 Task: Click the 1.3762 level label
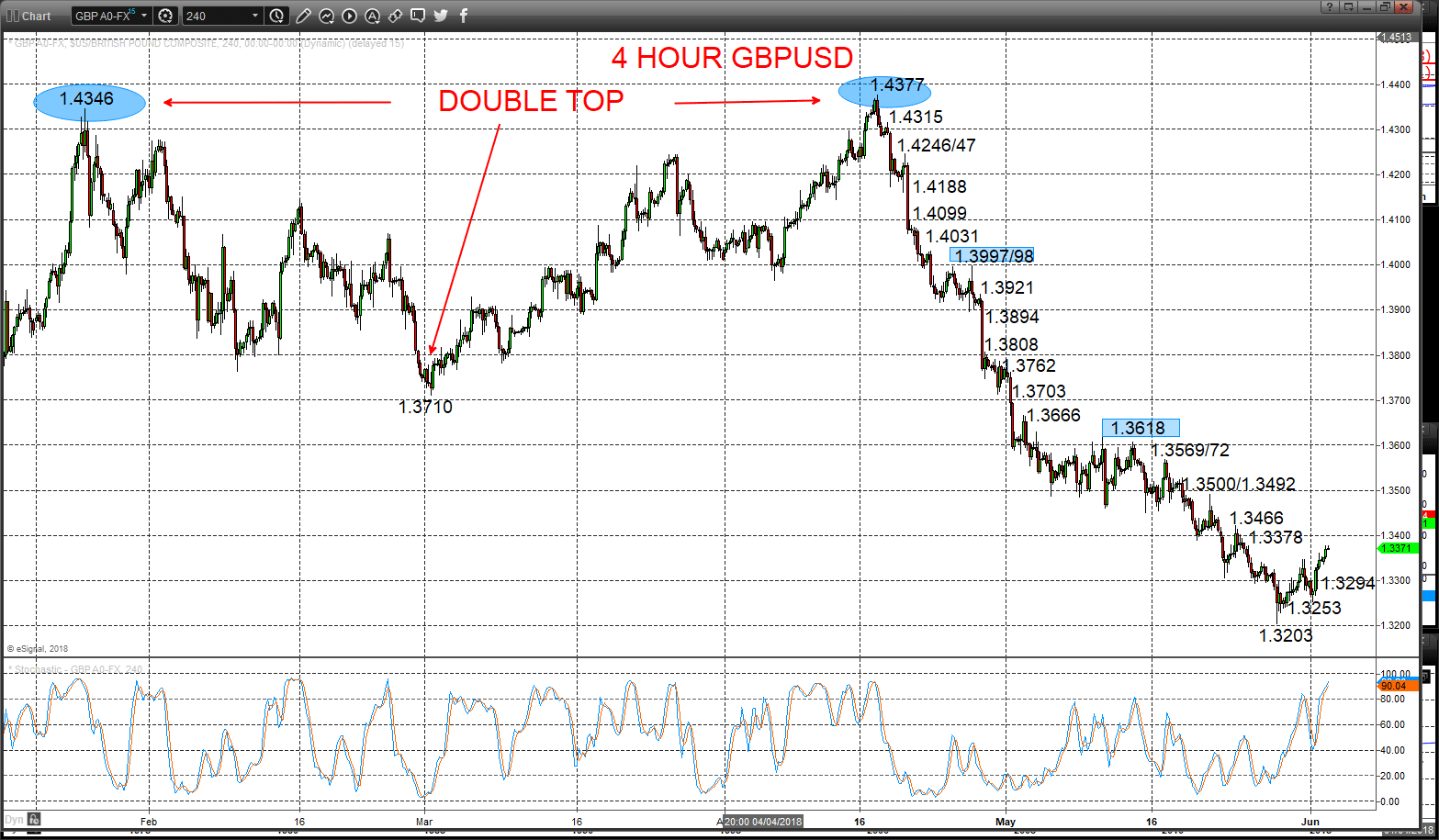[x=1029, y=365]
